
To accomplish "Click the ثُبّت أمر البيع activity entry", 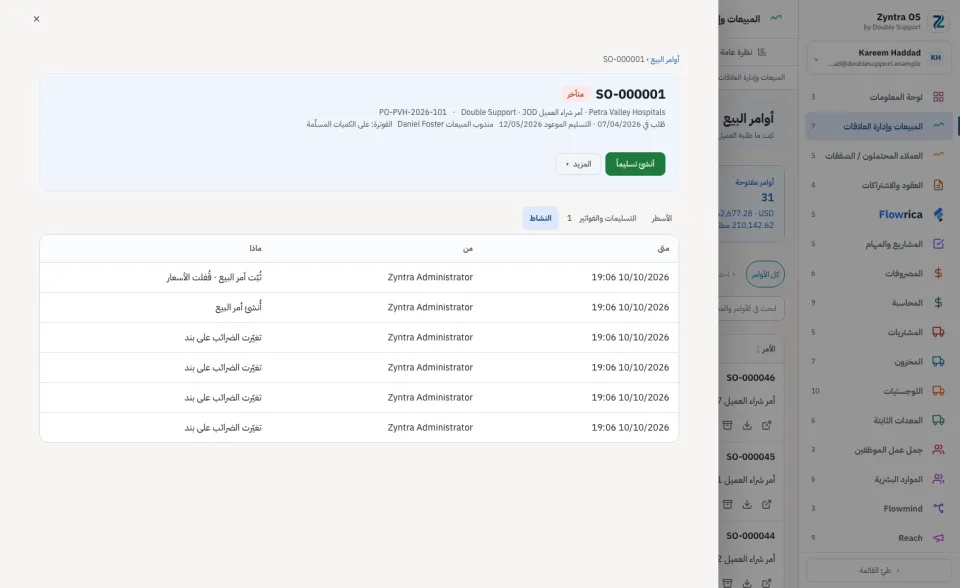I will coord(214,277).
